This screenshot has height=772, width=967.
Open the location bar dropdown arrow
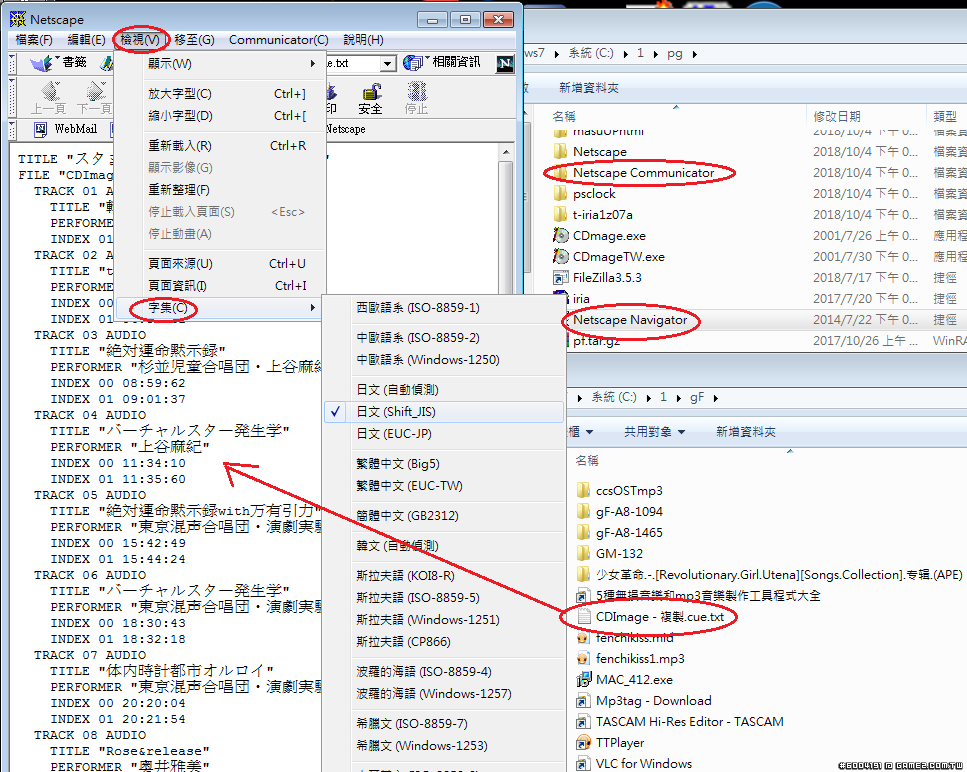click(388, 64)
